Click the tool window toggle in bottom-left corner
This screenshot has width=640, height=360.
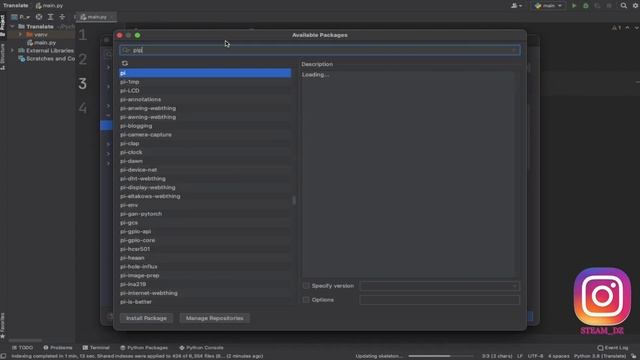tap(3, 356)
